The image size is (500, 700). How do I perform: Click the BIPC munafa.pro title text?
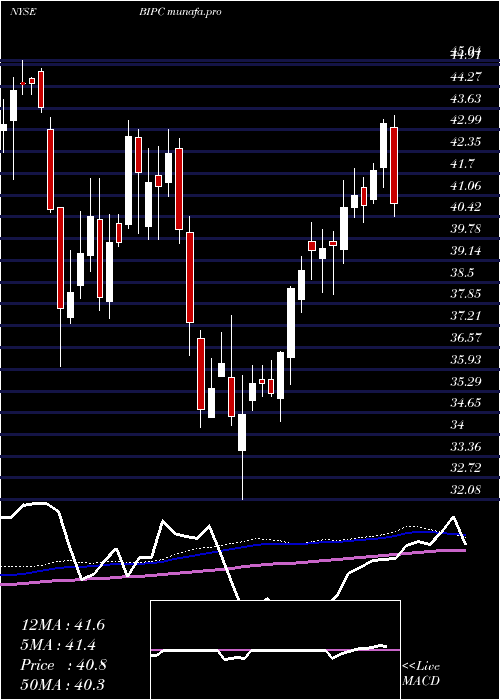click(x=180, y=12)
